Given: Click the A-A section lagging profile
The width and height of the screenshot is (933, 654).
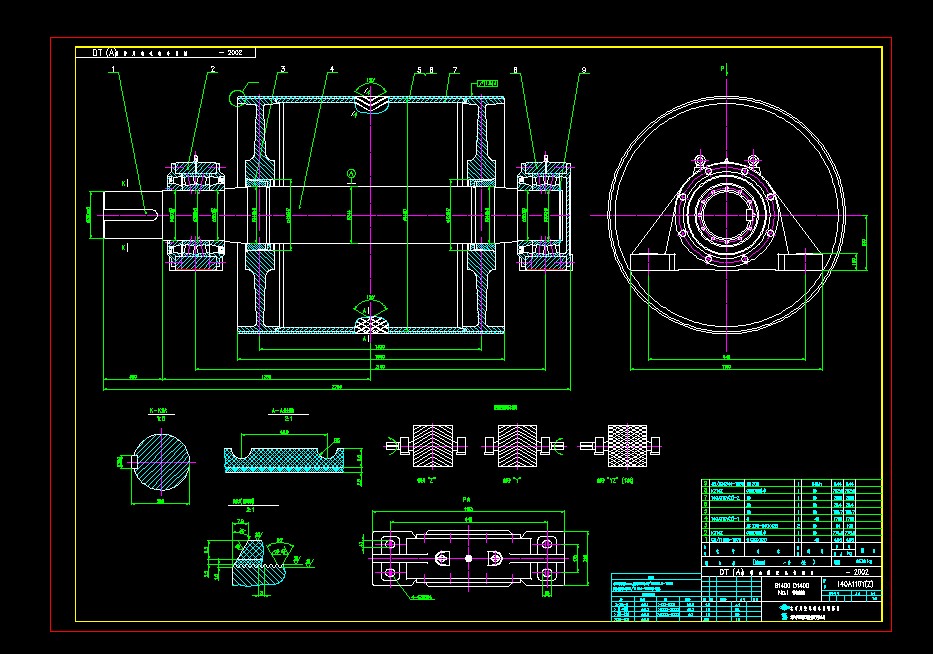Looking at the screenshot, I should pos(290,453).
